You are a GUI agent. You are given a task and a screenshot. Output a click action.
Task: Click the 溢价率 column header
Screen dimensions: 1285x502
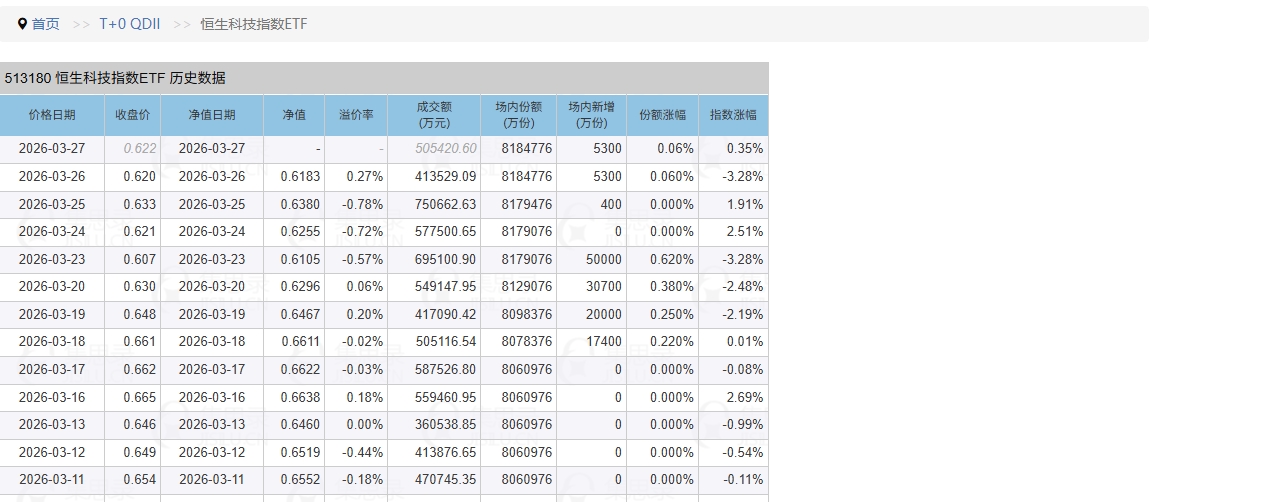pos(356,115)
